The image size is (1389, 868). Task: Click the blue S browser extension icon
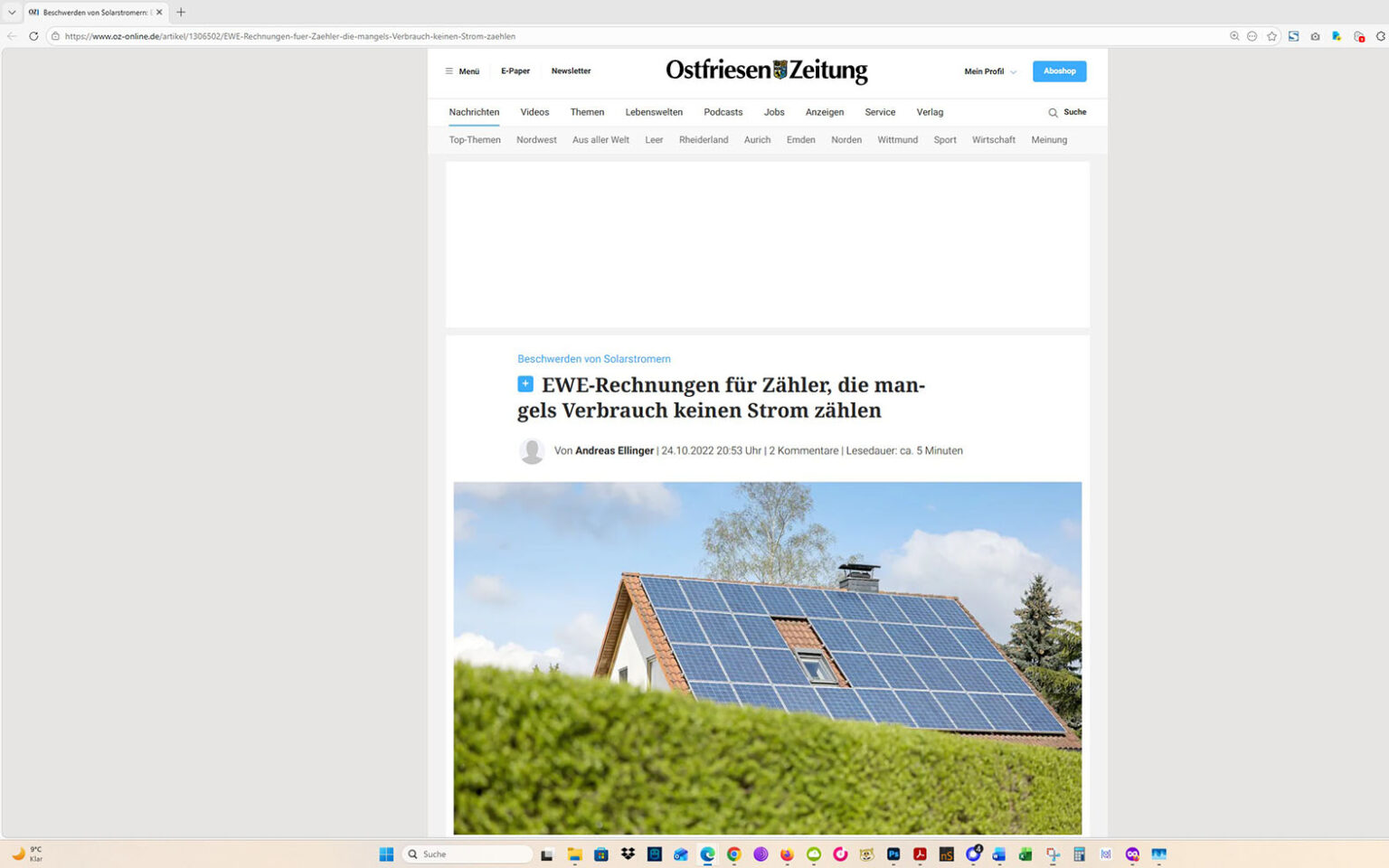1293,36
